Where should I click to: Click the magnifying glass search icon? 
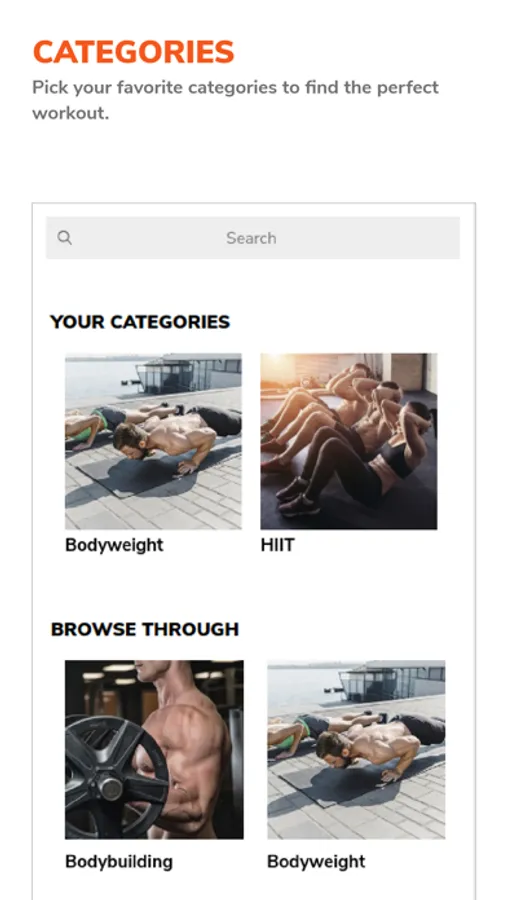pyautogui.click(x=65, y=238)
